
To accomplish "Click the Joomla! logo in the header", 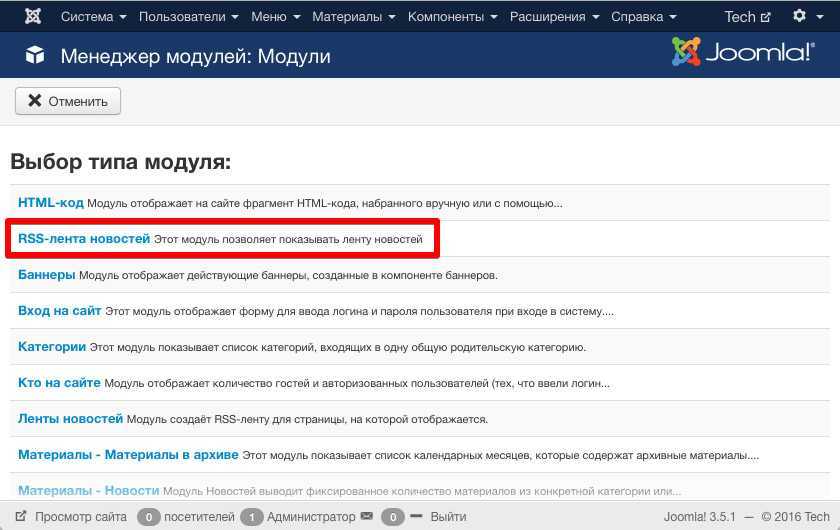I will point(742,53).
